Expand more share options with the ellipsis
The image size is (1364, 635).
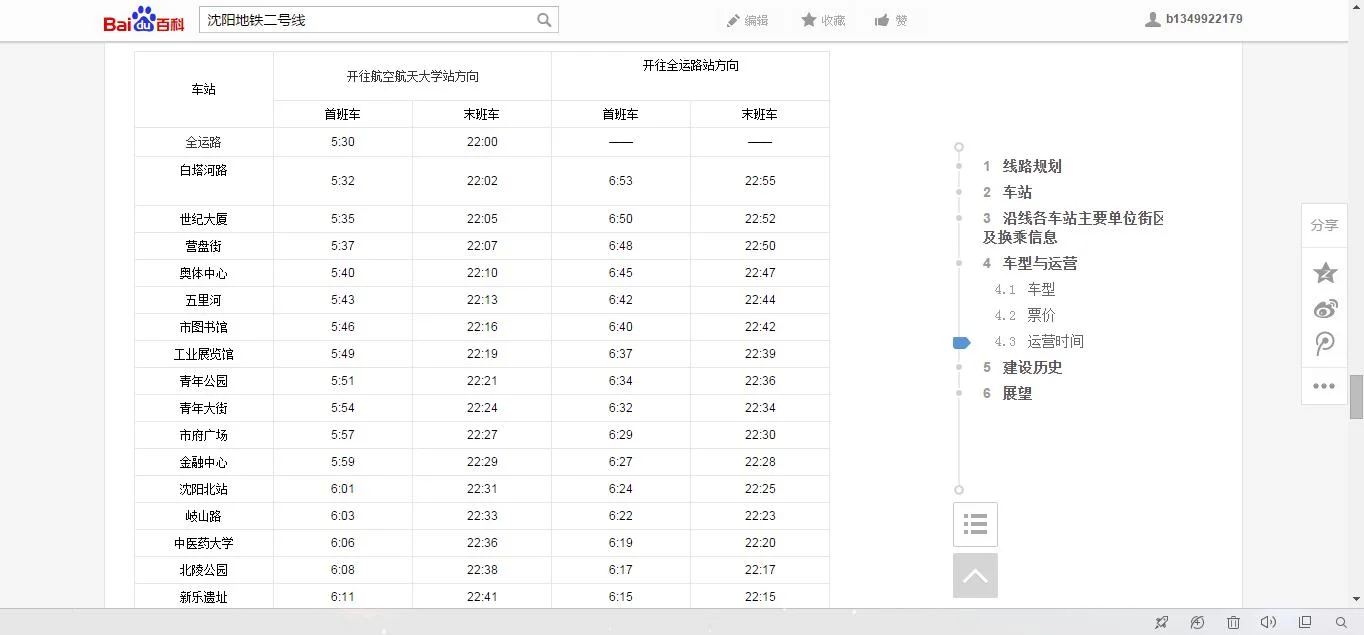[x=1324, y=385]
